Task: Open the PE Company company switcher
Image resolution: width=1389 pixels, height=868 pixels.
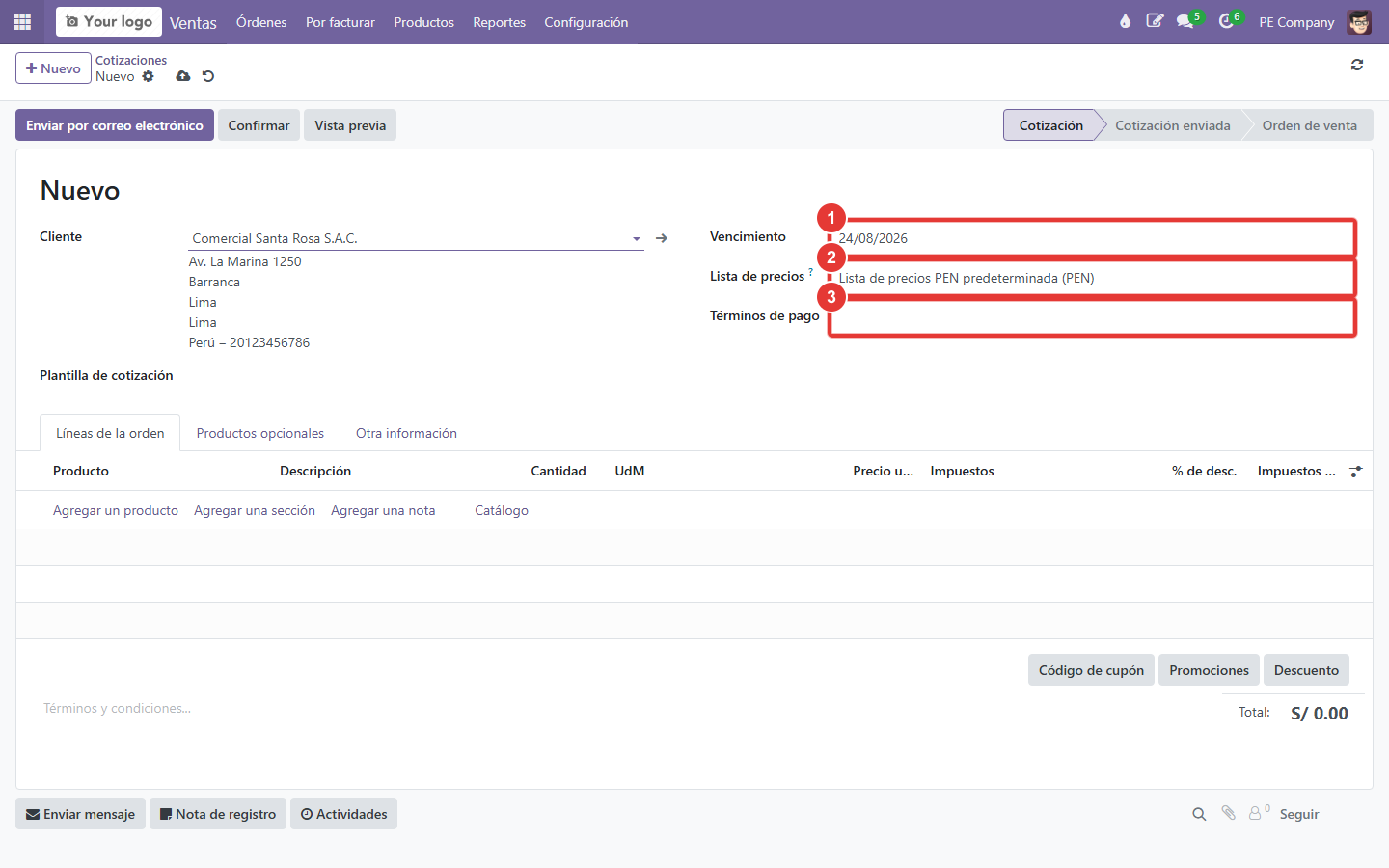Action: [x=1296, y=22]
